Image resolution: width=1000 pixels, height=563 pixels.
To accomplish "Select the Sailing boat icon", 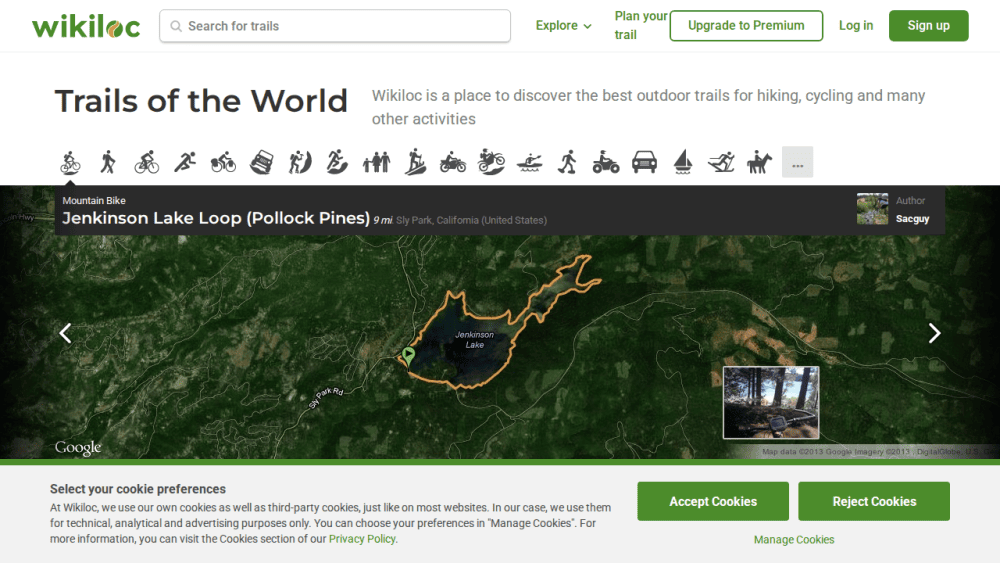I will click(683, 162).
